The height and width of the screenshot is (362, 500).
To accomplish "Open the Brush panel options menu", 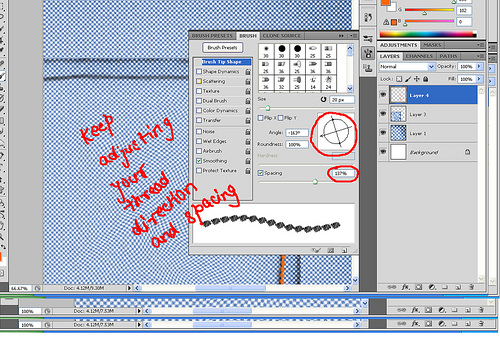I will click(x=353, y=36).
